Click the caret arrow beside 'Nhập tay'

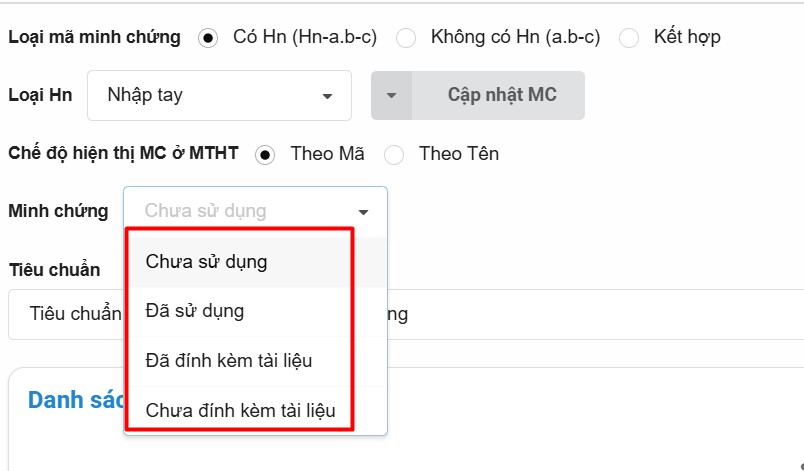(327, 97)
